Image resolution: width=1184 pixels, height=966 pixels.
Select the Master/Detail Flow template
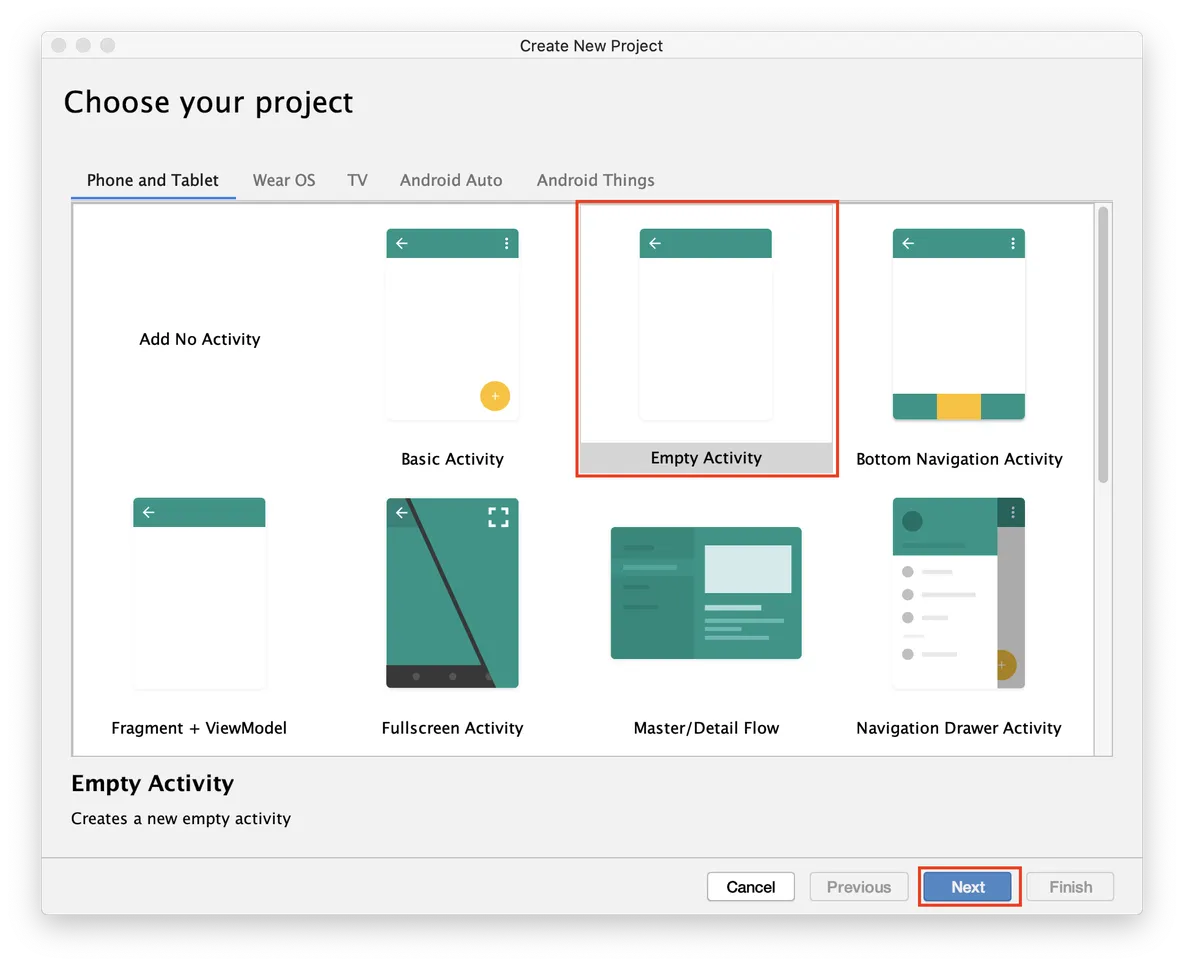tap(706, 593)
